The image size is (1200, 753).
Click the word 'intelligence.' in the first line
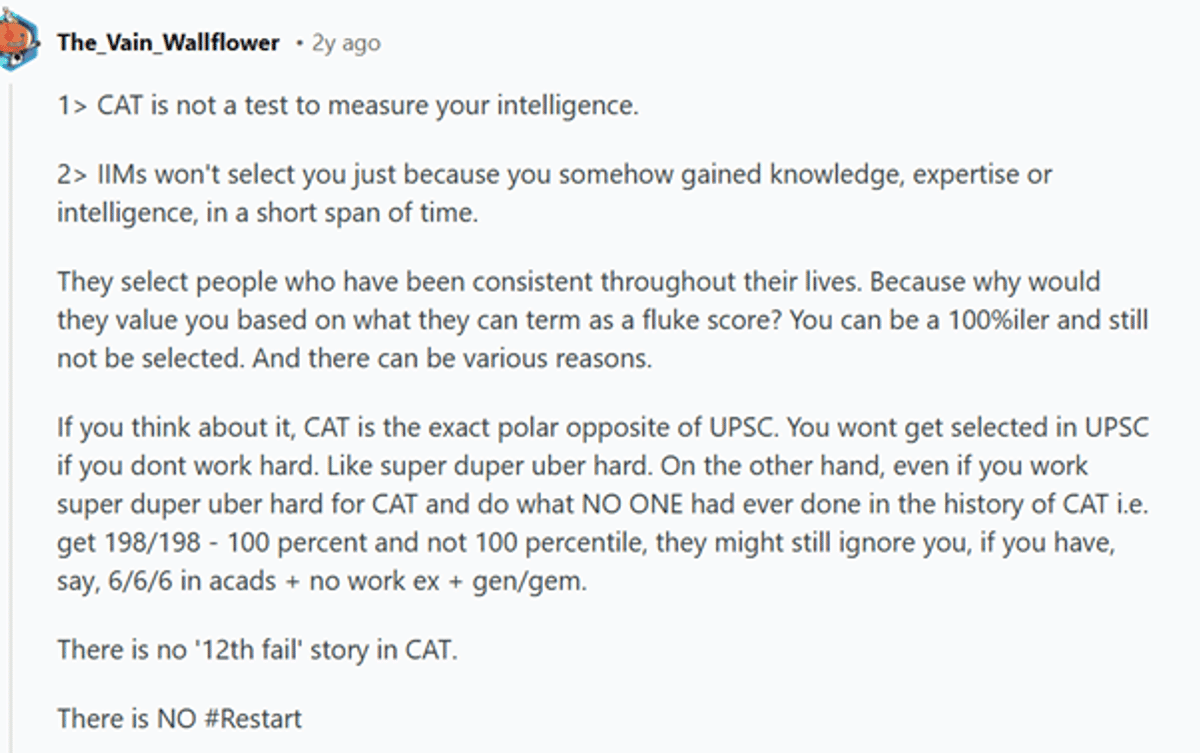coord(573,105)
